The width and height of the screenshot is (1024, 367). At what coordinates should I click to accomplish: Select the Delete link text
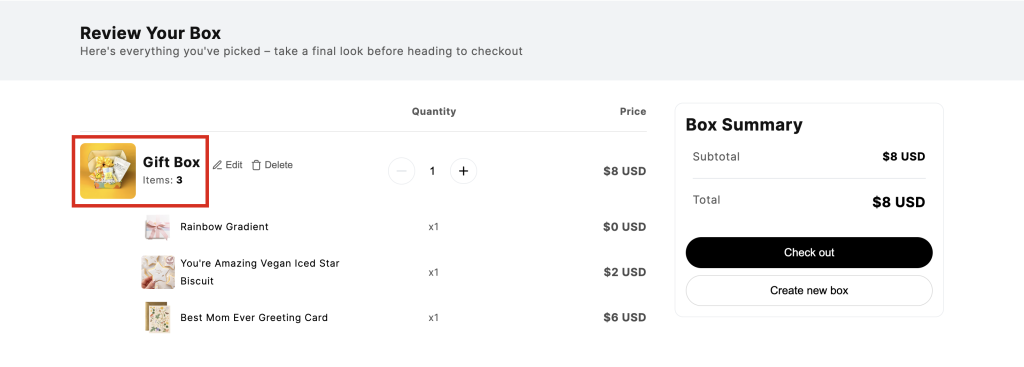278,165
